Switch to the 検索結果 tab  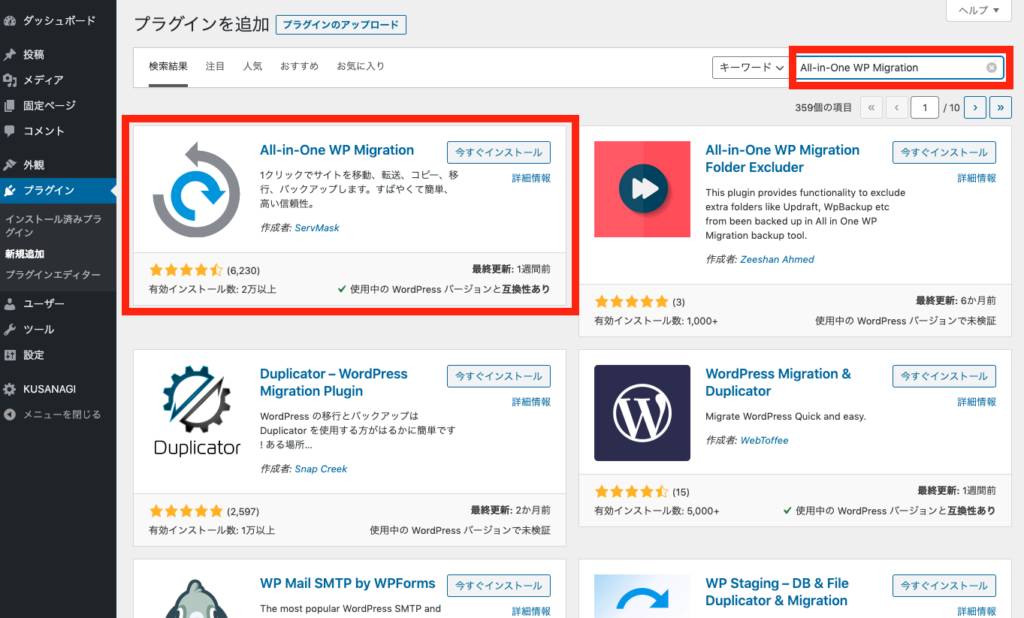pos(168,66)
